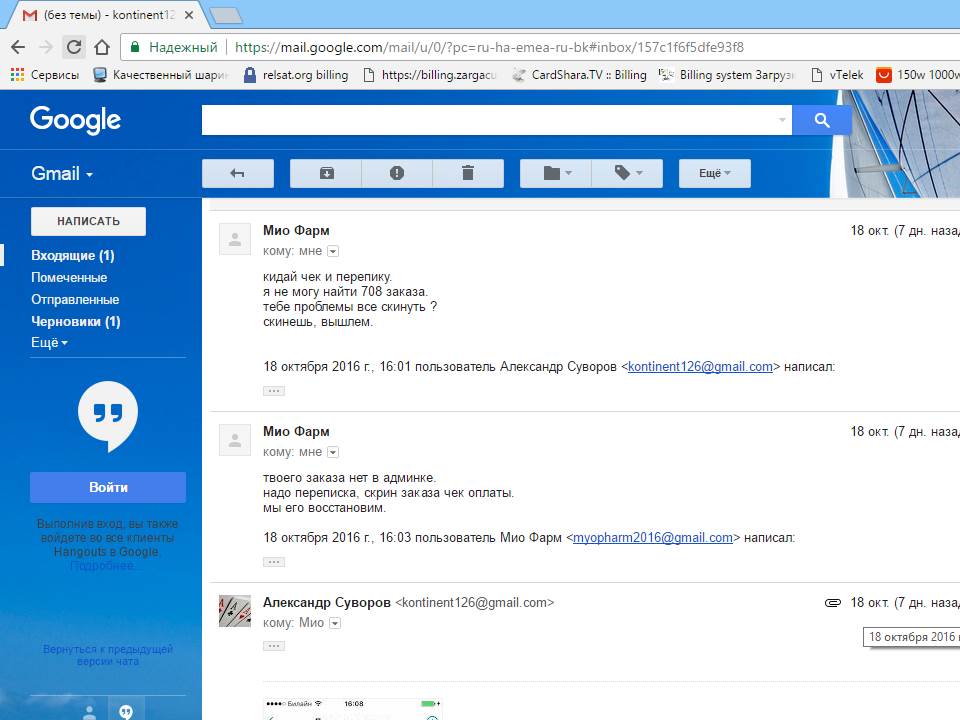Reload page with browser refresh icon
This screenshot has width=960, height=720.
pyautogui.click(x=74, y=47)
